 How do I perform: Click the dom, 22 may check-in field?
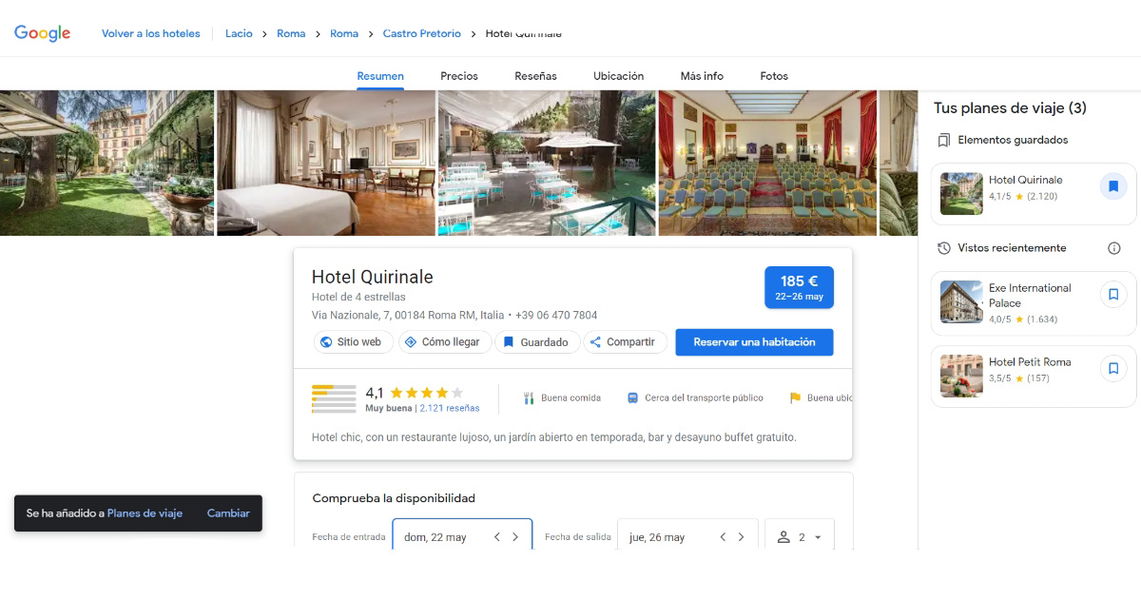click(x=462, y=535)
